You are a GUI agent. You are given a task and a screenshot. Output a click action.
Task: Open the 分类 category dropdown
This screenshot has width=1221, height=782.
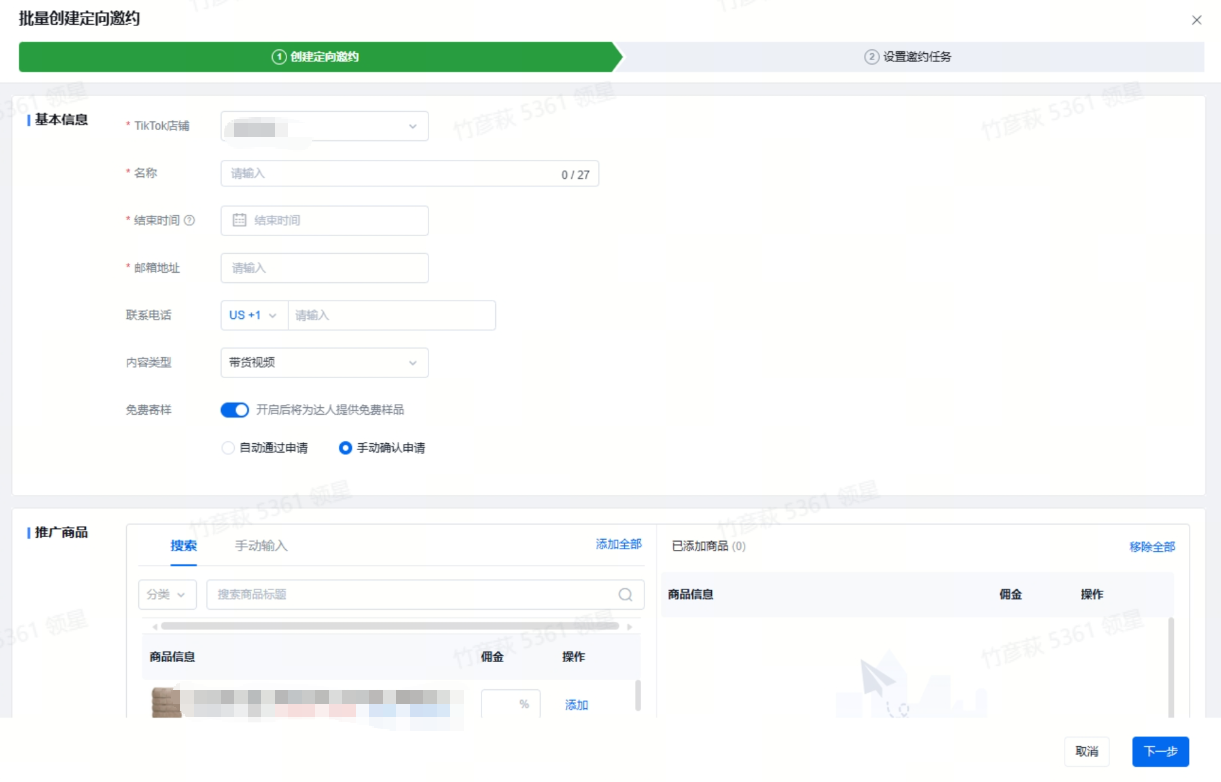[x=166, y=595]
